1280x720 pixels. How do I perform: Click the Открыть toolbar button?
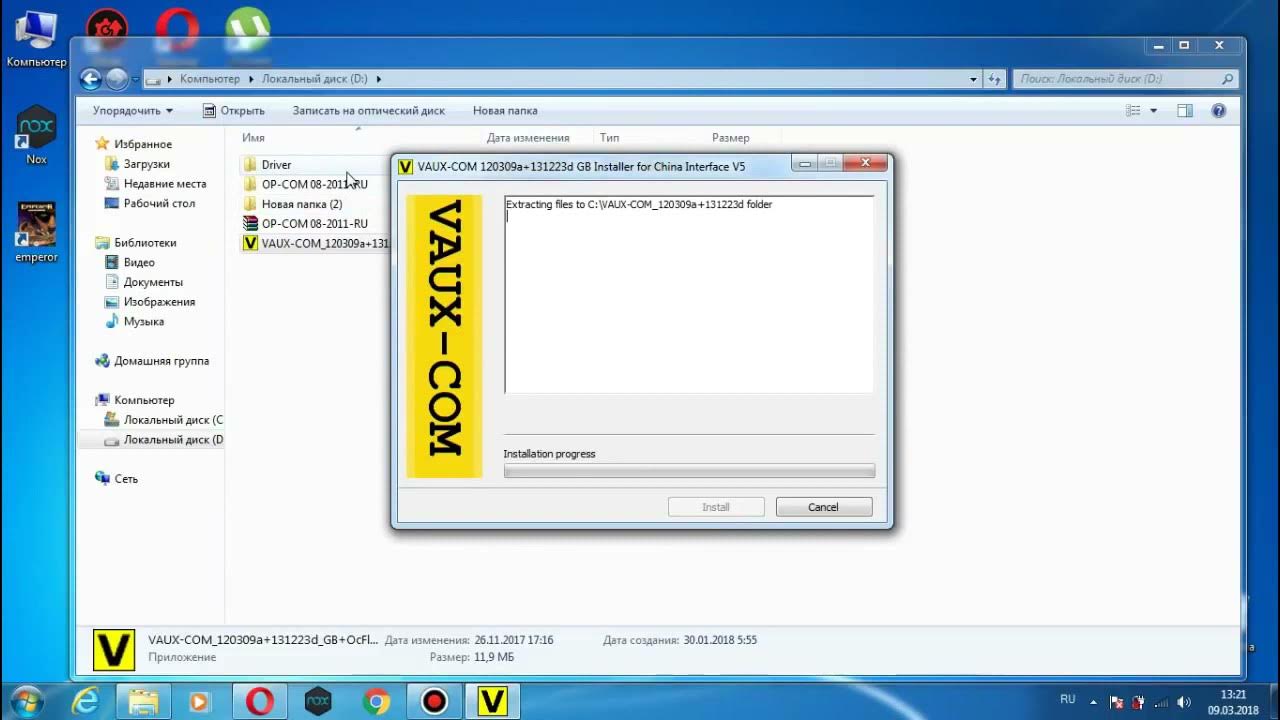[233, 111]
